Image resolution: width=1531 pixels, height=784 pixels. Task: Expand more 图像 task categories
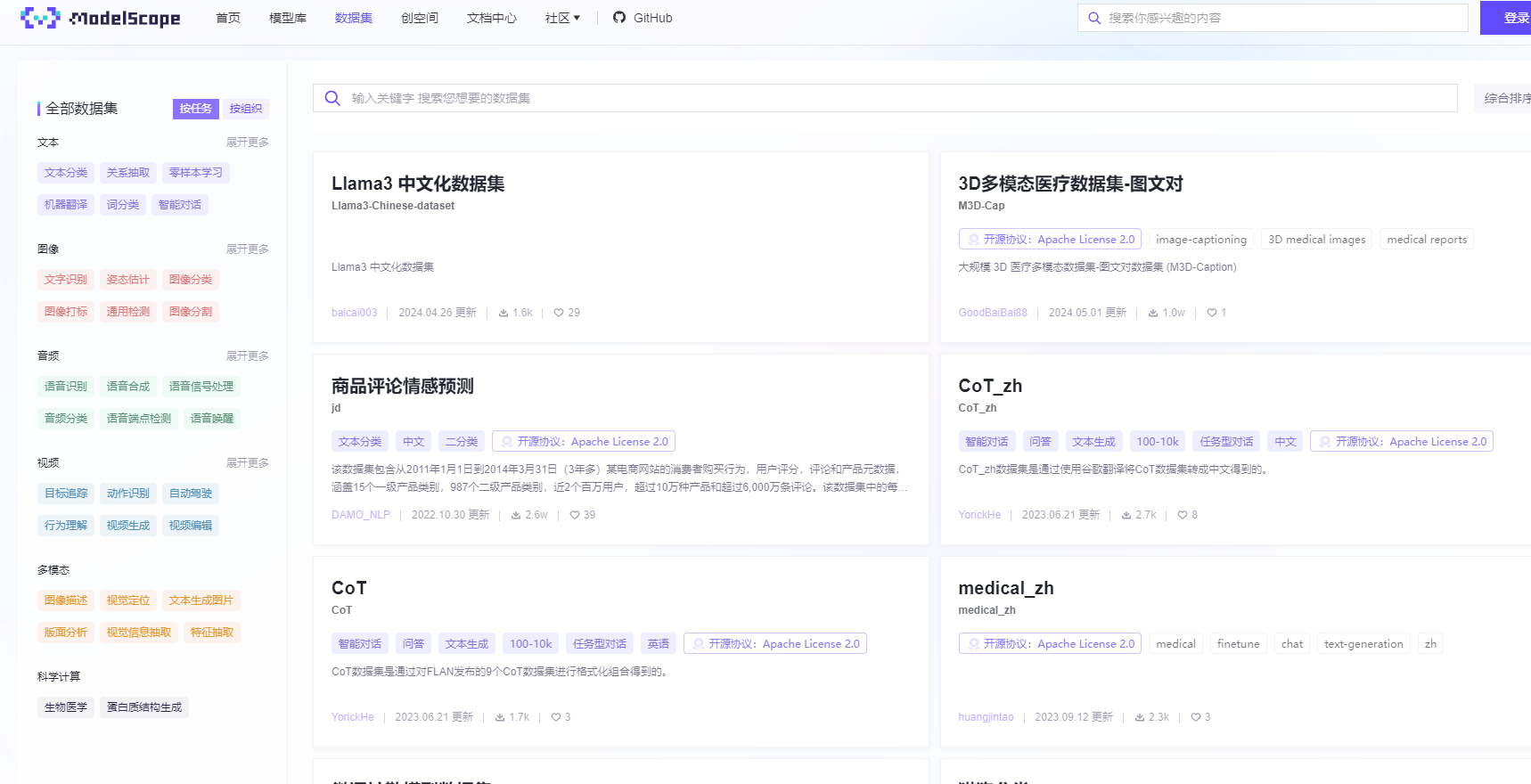click(x=248, y=249)
